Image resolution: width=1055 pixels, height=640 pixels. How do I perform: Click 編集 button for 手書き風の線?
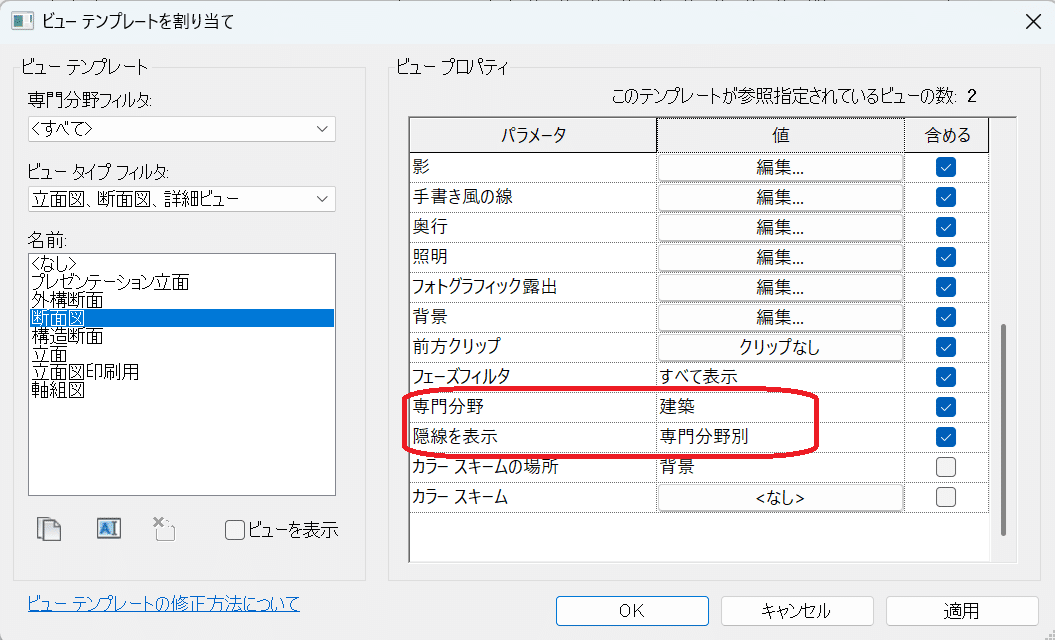click(780, 198)
